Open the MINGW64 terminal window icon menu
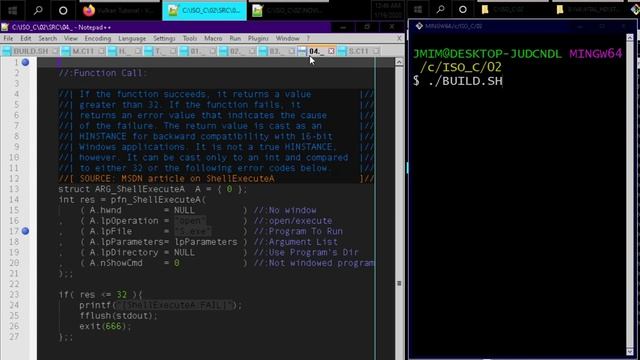This screenshot has width=640, height=360. coord(419,26)
